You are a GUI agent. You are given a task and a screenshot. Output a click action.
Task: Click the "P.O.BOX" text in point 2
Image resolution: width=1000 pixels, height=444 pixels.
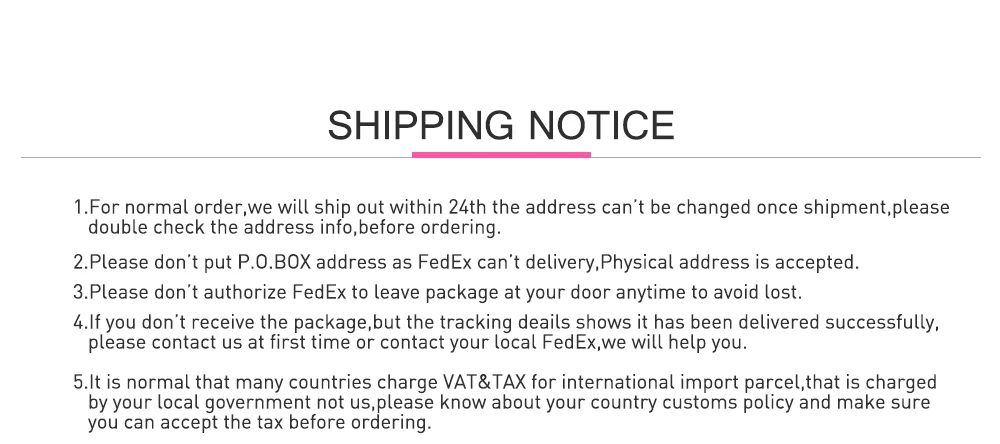pyautogui.click(x=273, y=263)
